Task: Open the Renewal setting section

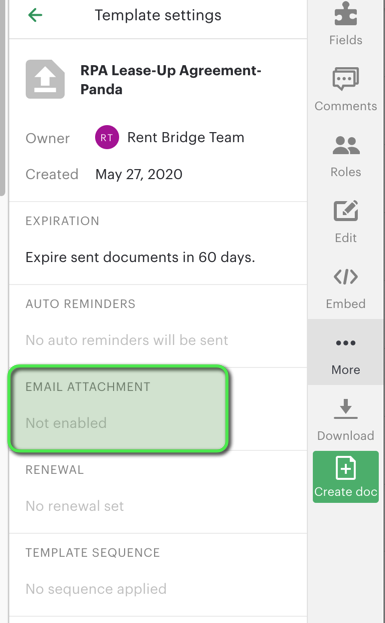Action: click(x=158, y=492)
